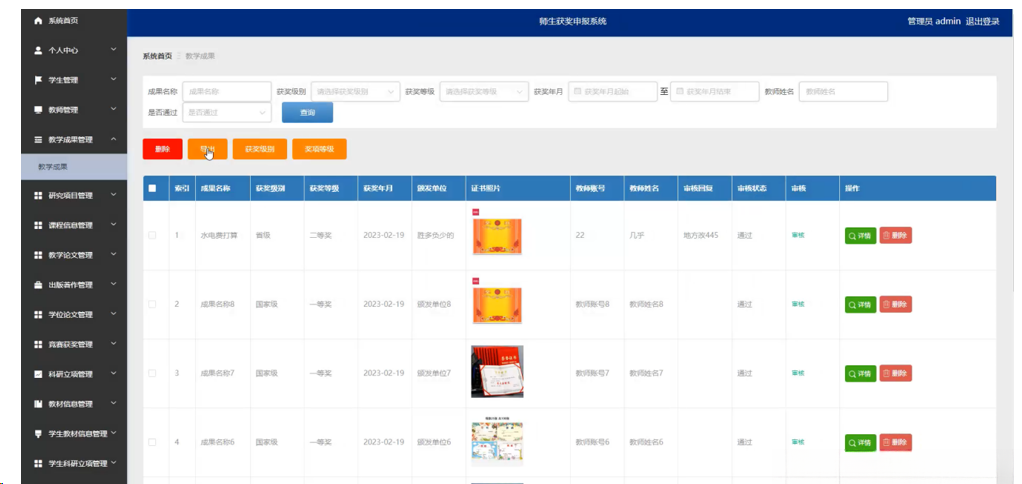Open the 获奖级别 filter dropdown
This screenshot has height=484, width=1022.
355,92
